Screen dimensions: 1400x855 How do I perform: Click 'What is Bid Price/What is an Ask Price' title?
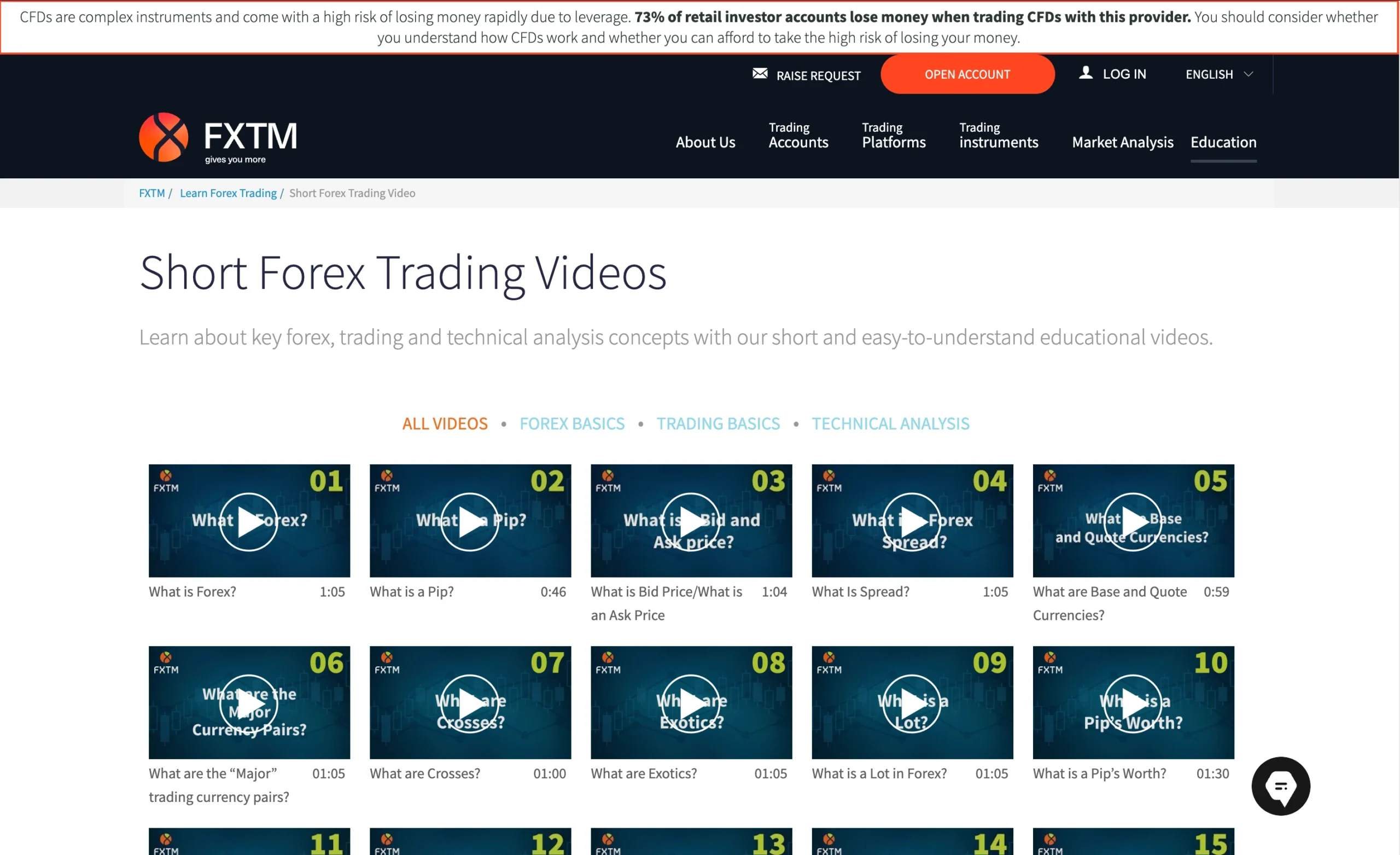click(667, 603)
